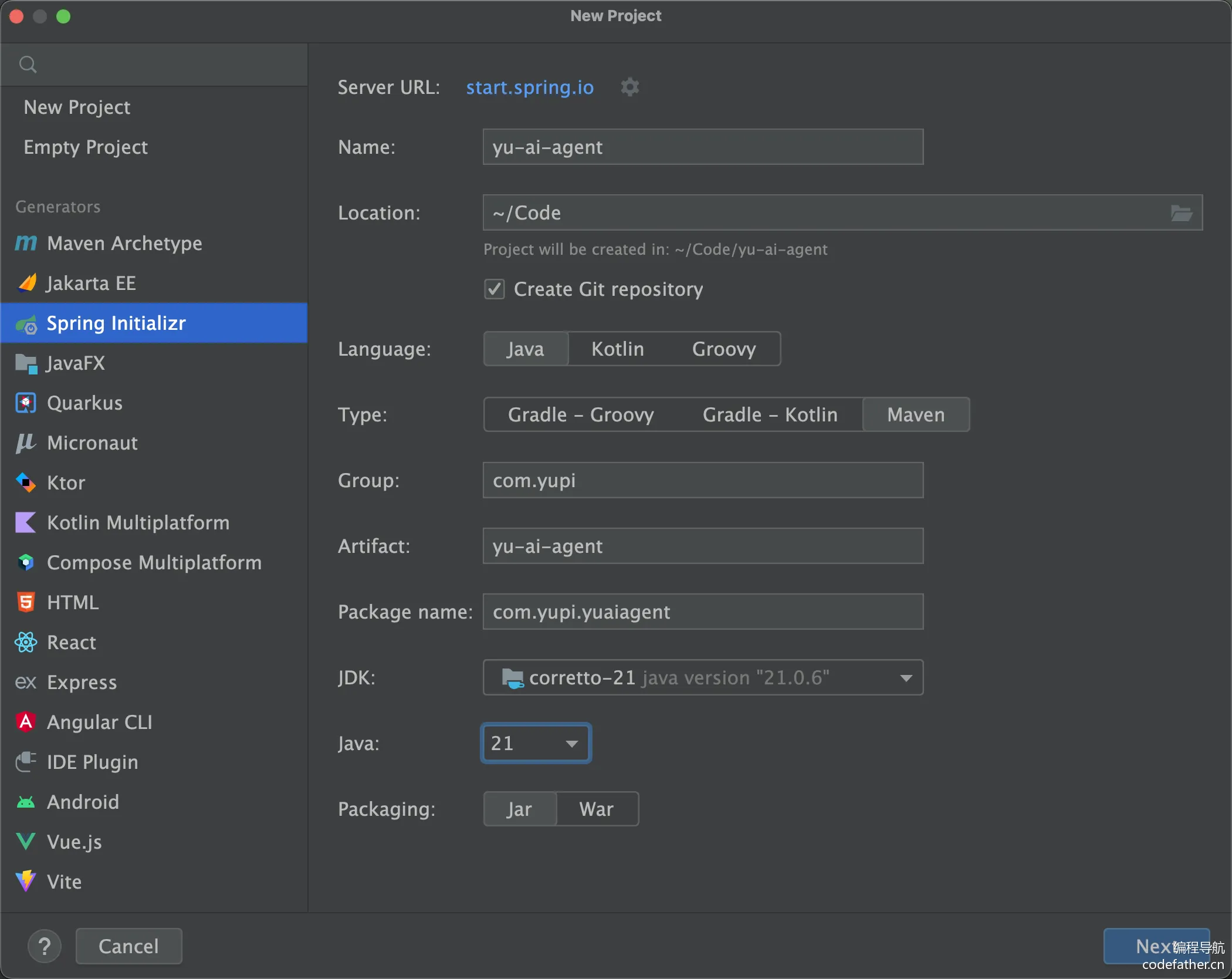Choose Gradle - Kotlin build type
The height and width of the screenshot is (979, 1232).
point(770,415)
